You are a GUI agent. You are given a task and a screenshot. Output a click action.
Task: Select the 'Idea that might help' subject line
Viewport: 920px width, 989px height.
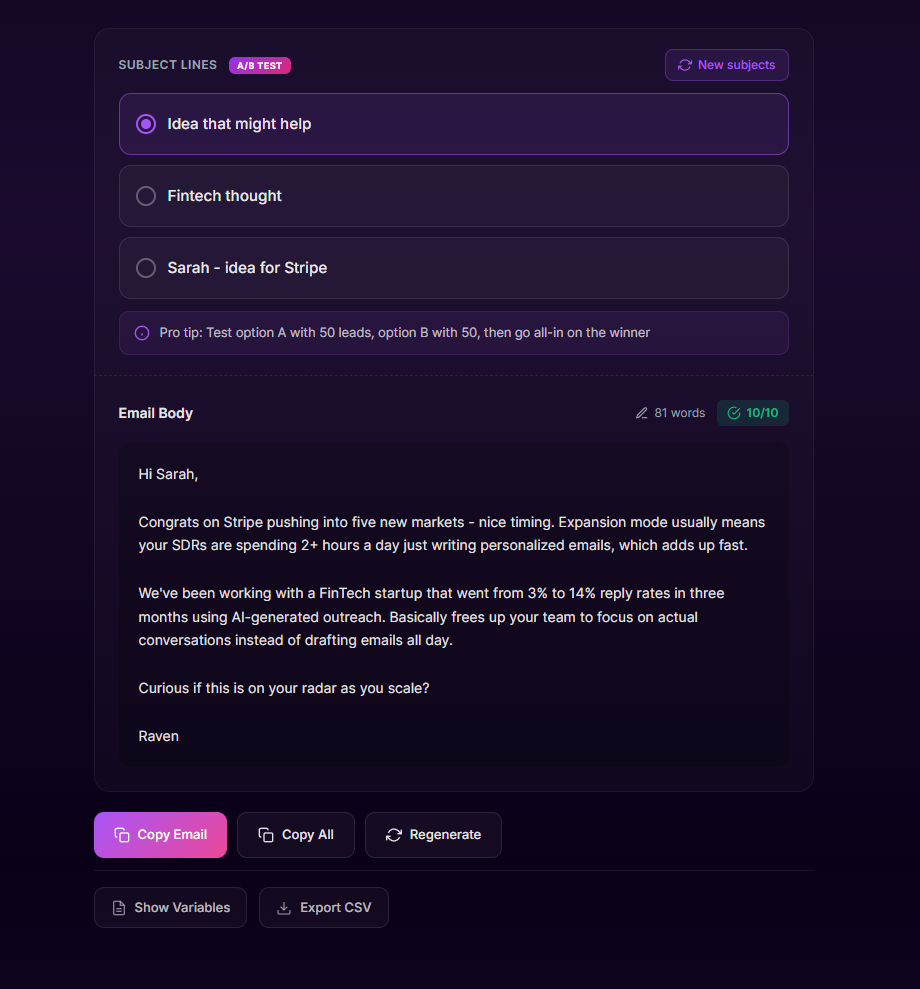tap(146, 123)
